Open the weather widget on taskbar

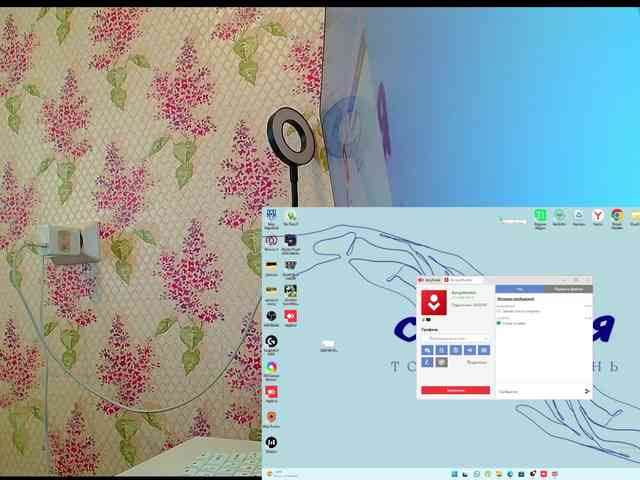[x=282, y=474]
